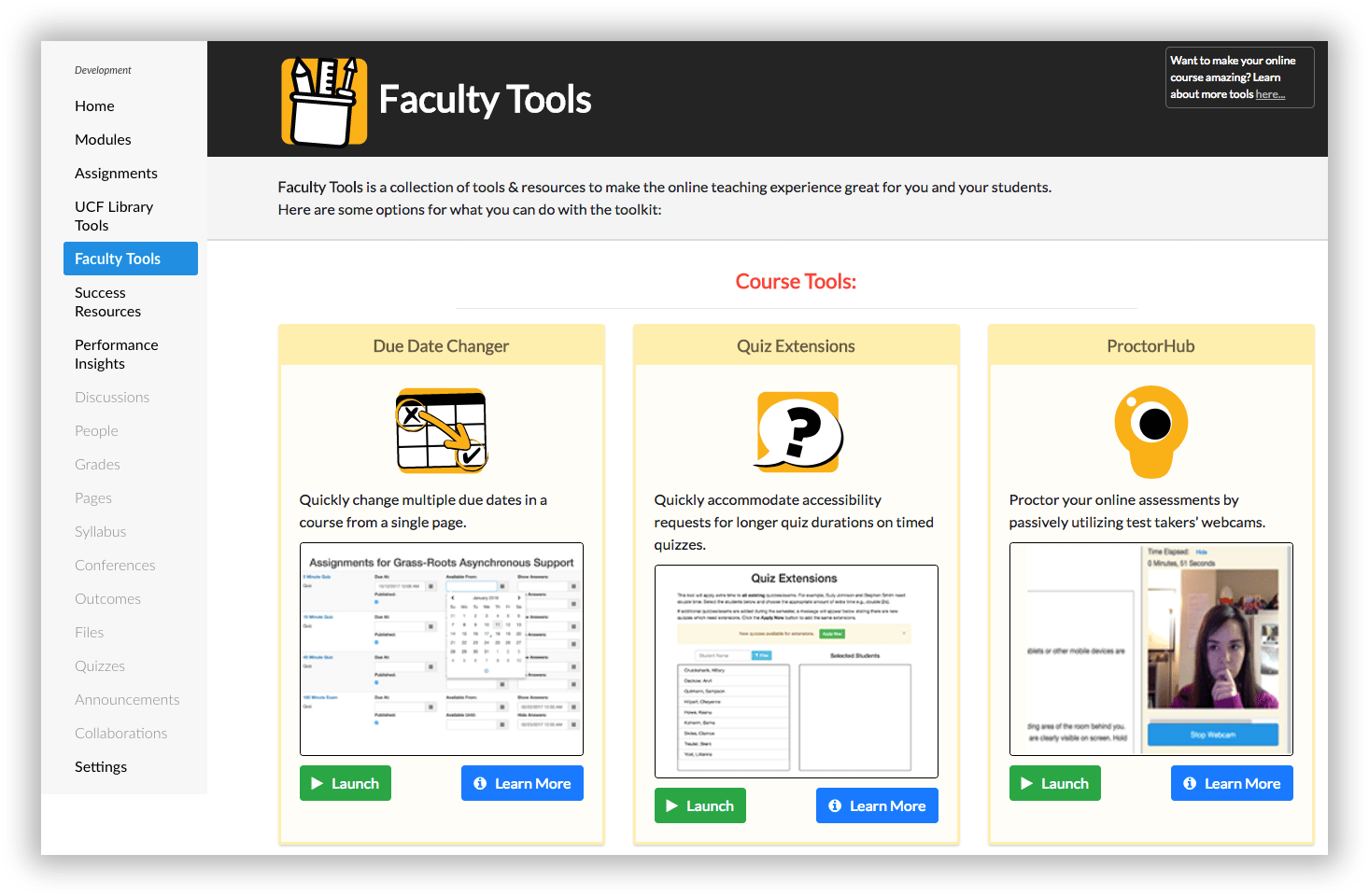Screen dimensions: 1369x896
Task: Open Pages in the sidebar
Action: point(93,498)
